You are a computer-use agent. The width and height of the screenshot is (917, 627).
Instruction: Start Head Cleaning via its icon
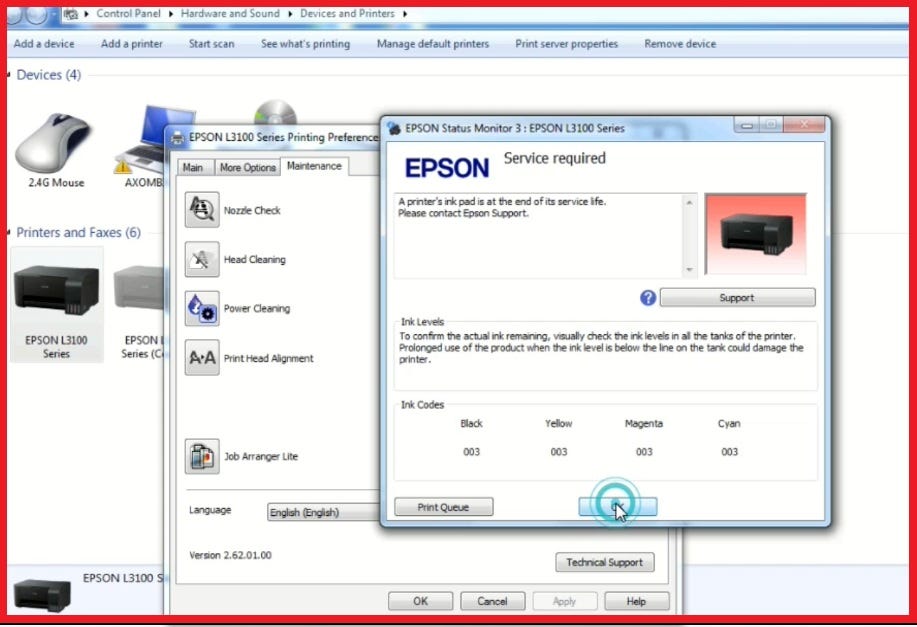click(x=202, y=259)
